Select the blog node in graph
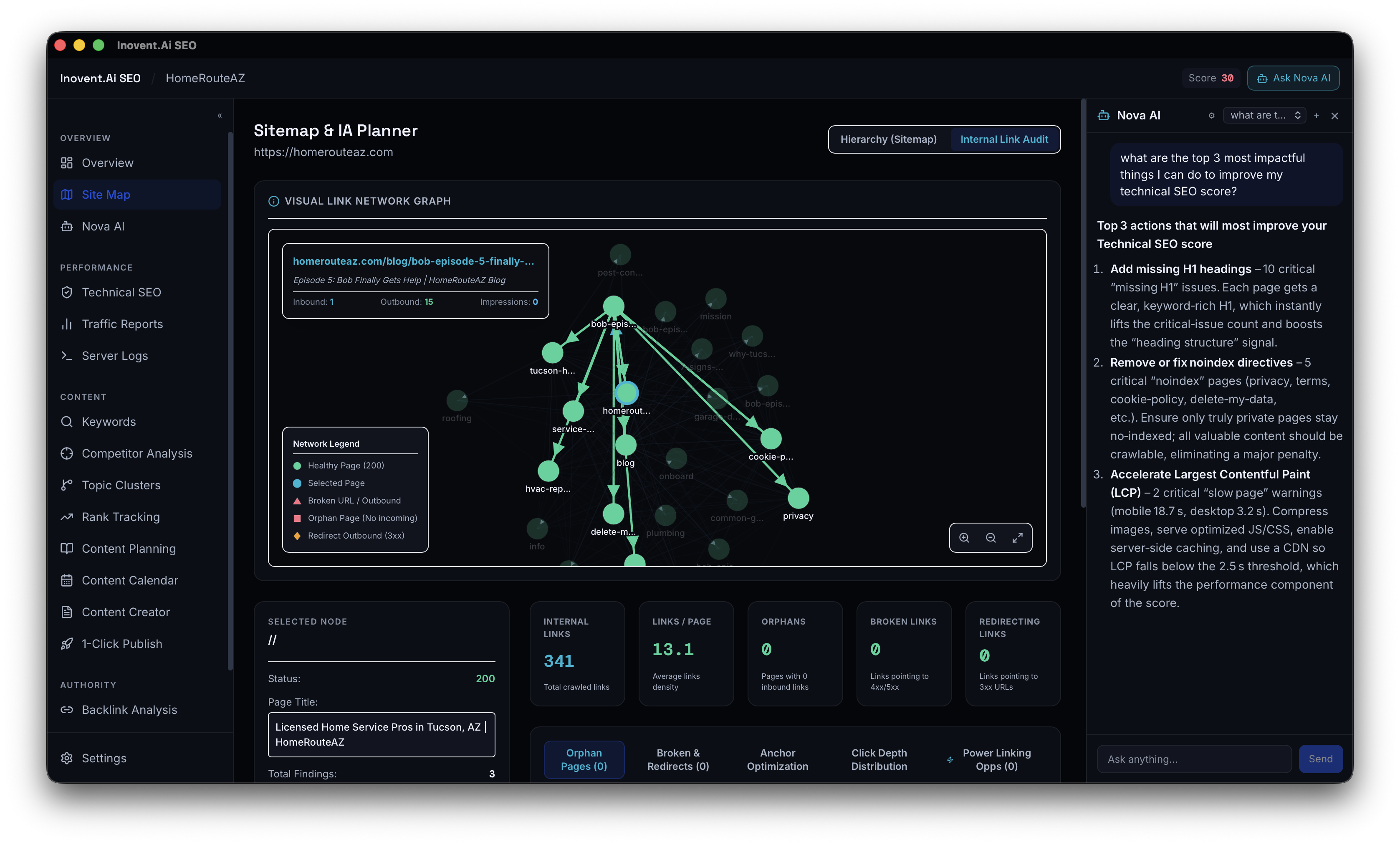 [626, 445]
